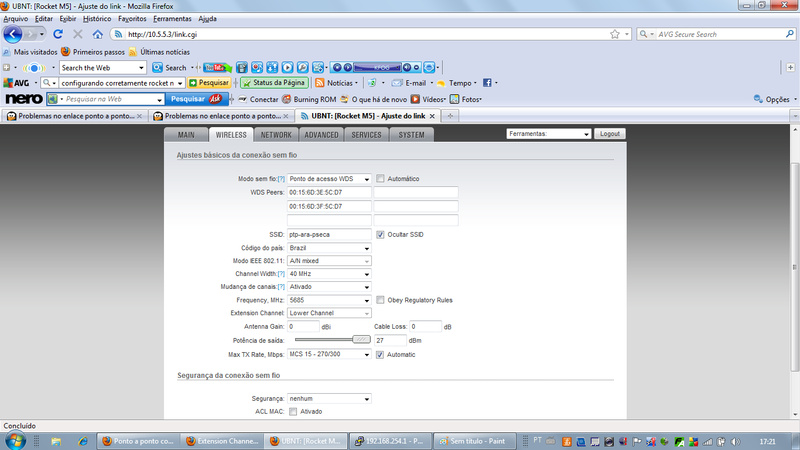Switch to the MAIN tab
800x450 pixels.
point(186,135)
